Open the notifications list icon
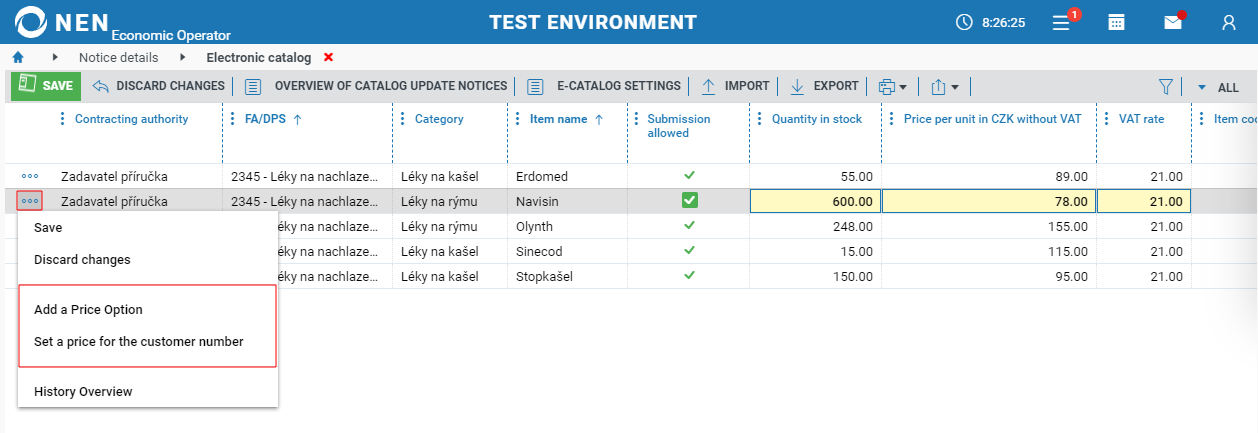This screenshot has height=433, width=1258. click(x=1063, y=22)
